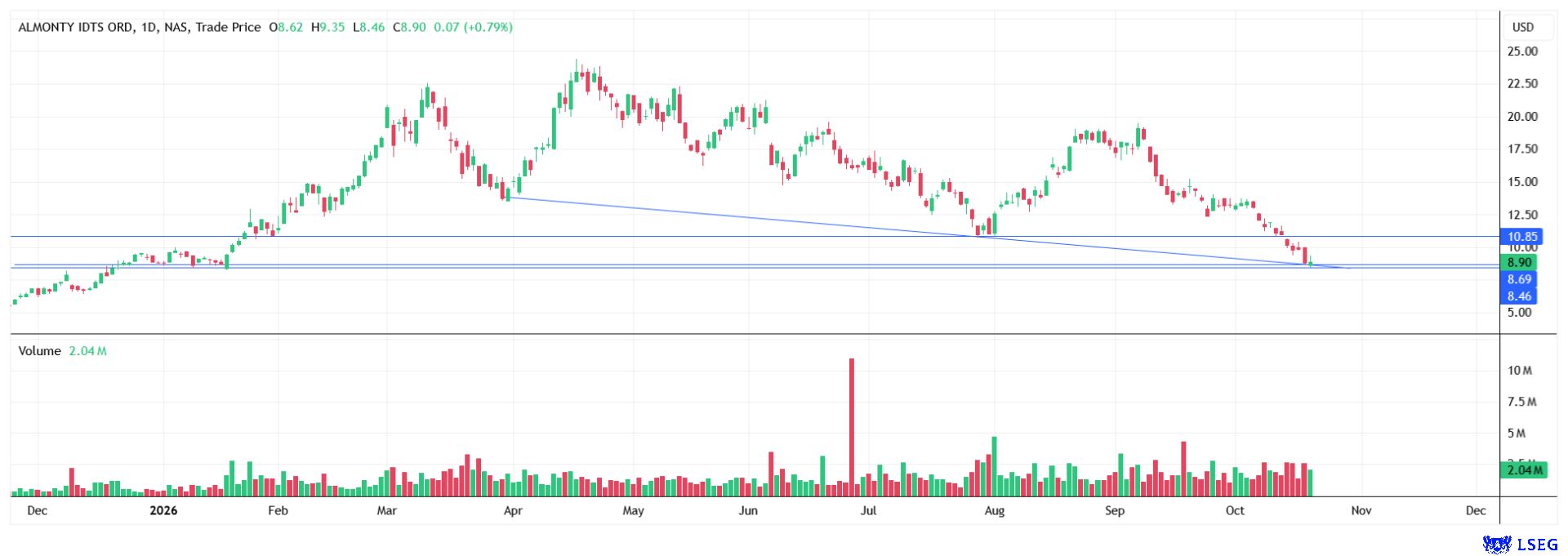Image resolution: width=1568 pixels, height=556 pixels.
Task: Click the 17.50 price scale label
Action: click(x=1522, y=149)
